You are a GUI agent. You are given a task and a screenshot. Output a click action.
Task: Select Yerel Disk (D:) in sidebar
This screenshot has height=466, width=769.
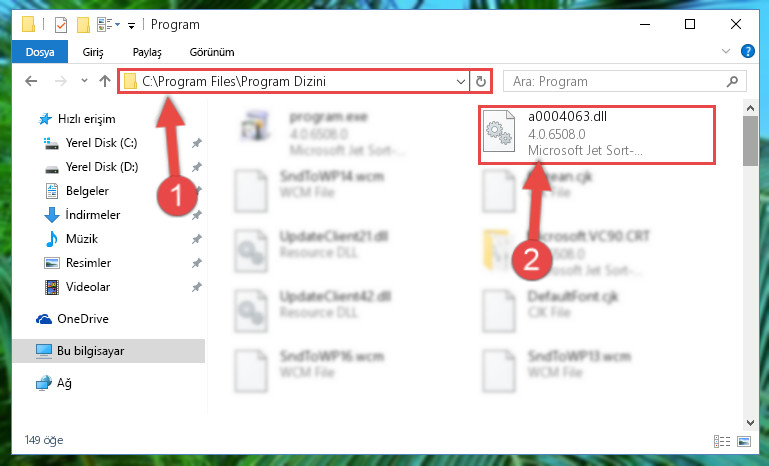pyautogui.click(x=102, y=167)
